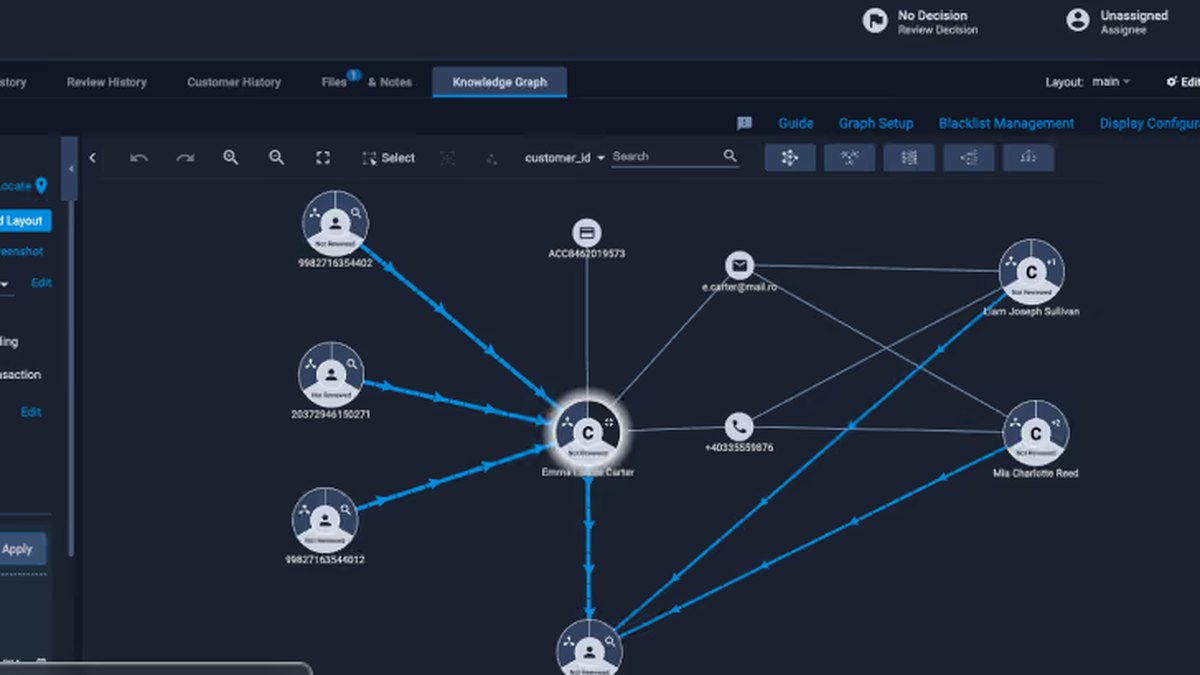Collapse the left side panel handle
Screen dimensions: 1200x675
pyautogui.click(x=70, y=169)
